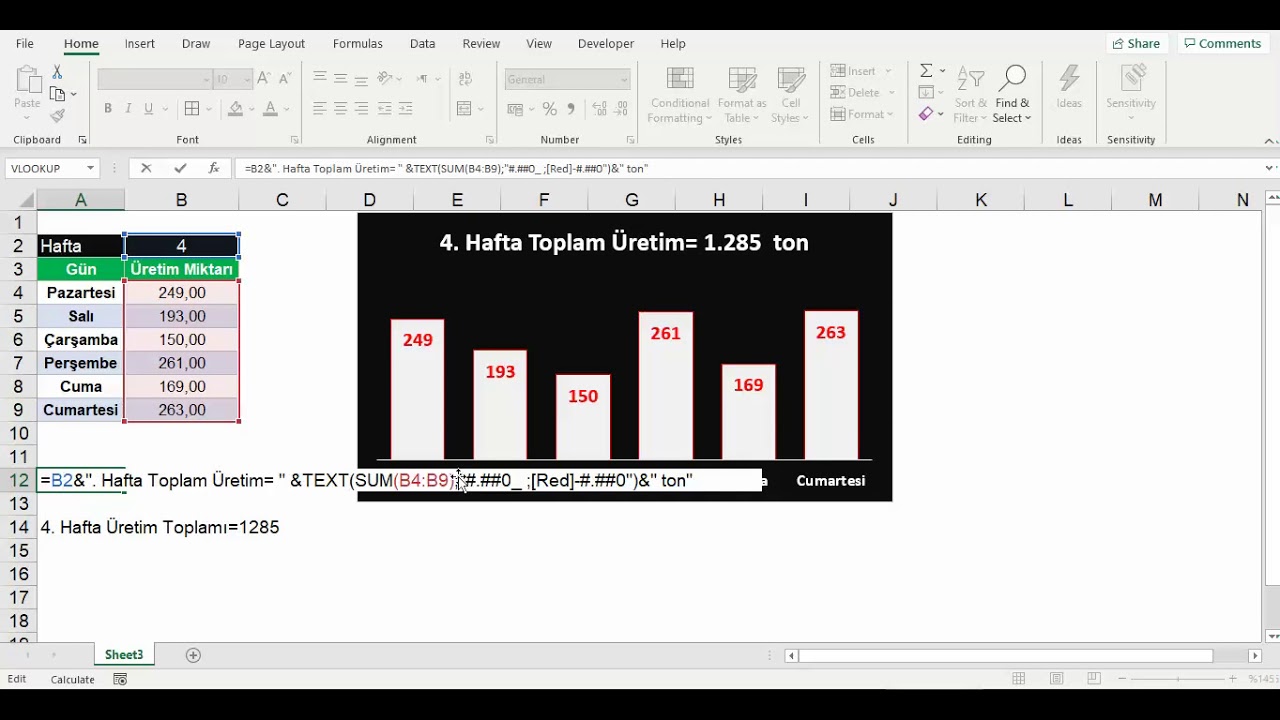This screenshot has height=720, width=1280.
Task: Click the Font Color swatch
Action: pyautogui.click(x=270, y=109)
